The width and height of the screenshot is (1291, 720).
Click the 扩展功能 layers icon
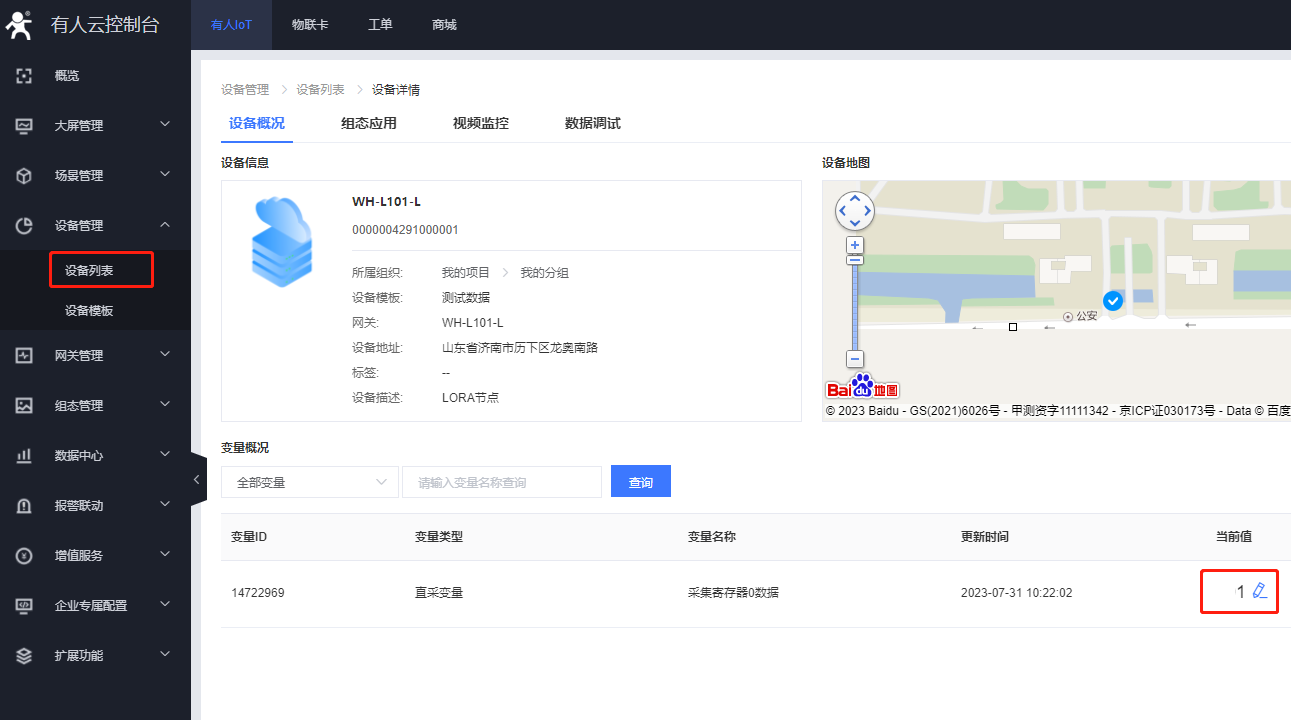[x=25, y=655]
